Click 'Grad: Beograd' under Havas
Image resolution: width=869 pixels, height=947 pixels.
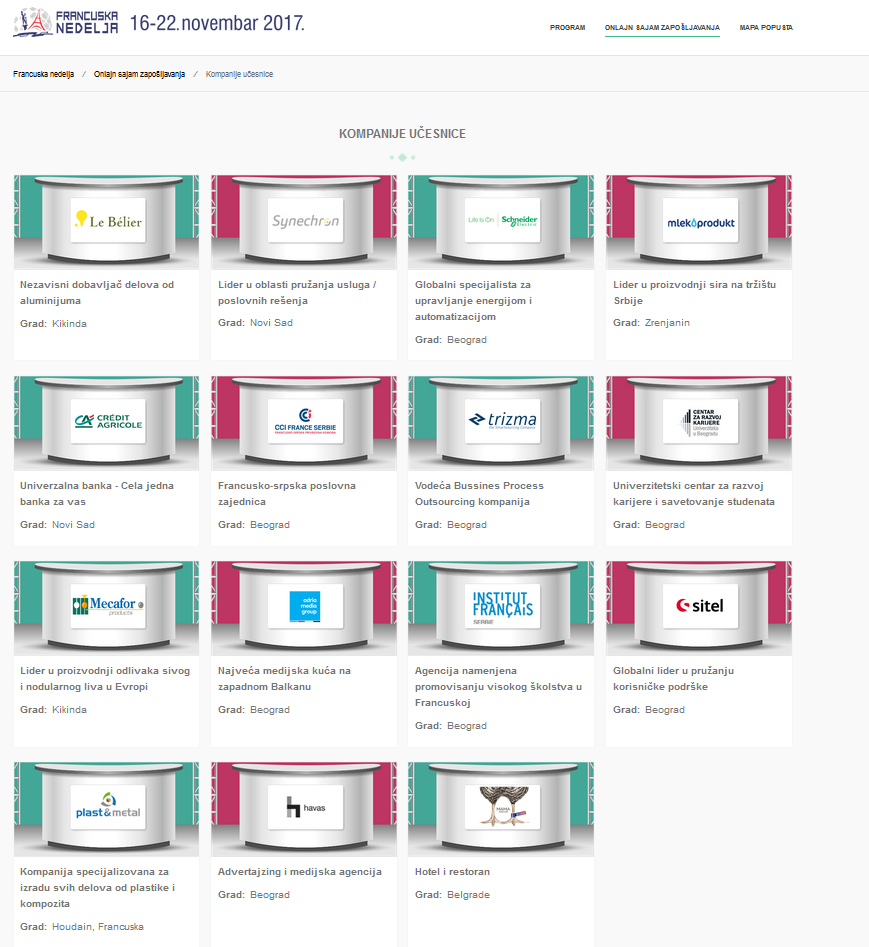[254, 894]
